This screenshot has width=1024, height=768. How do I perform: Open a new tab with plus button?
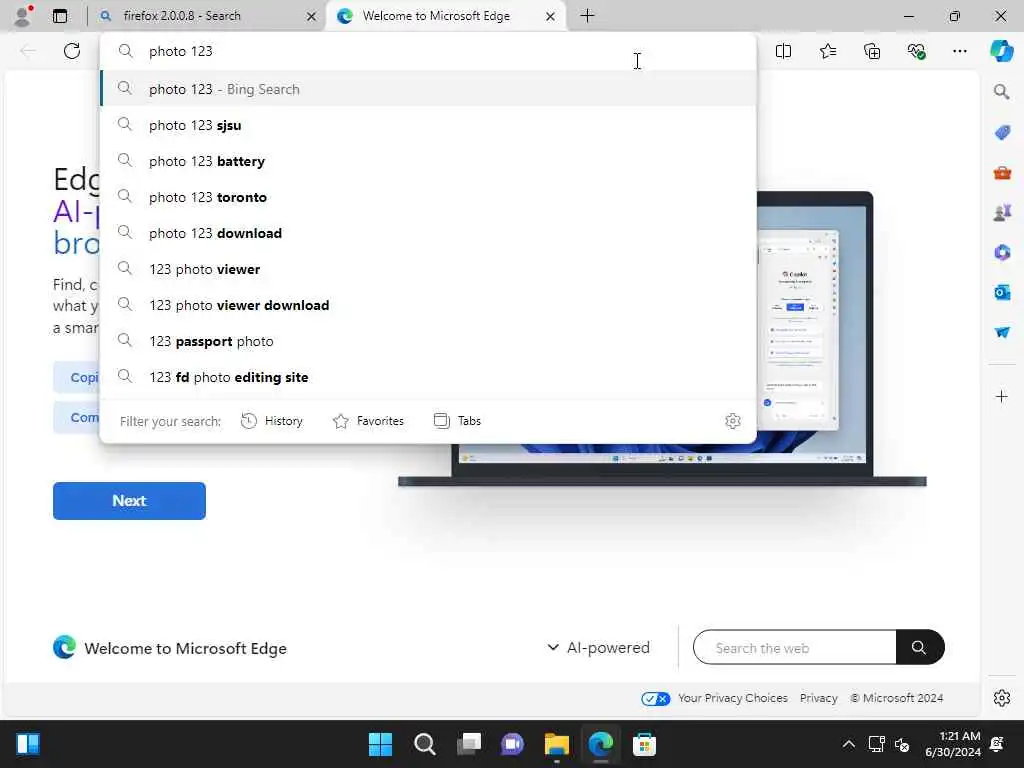click(x=587, y=16)
